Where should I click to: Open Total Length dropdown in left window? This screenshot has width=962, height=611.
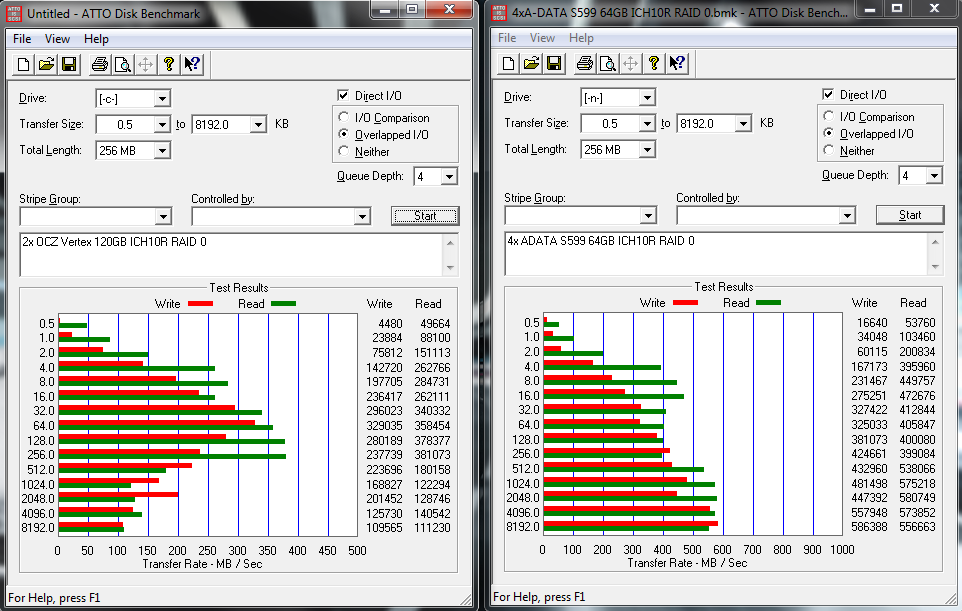tap(162, 151)
